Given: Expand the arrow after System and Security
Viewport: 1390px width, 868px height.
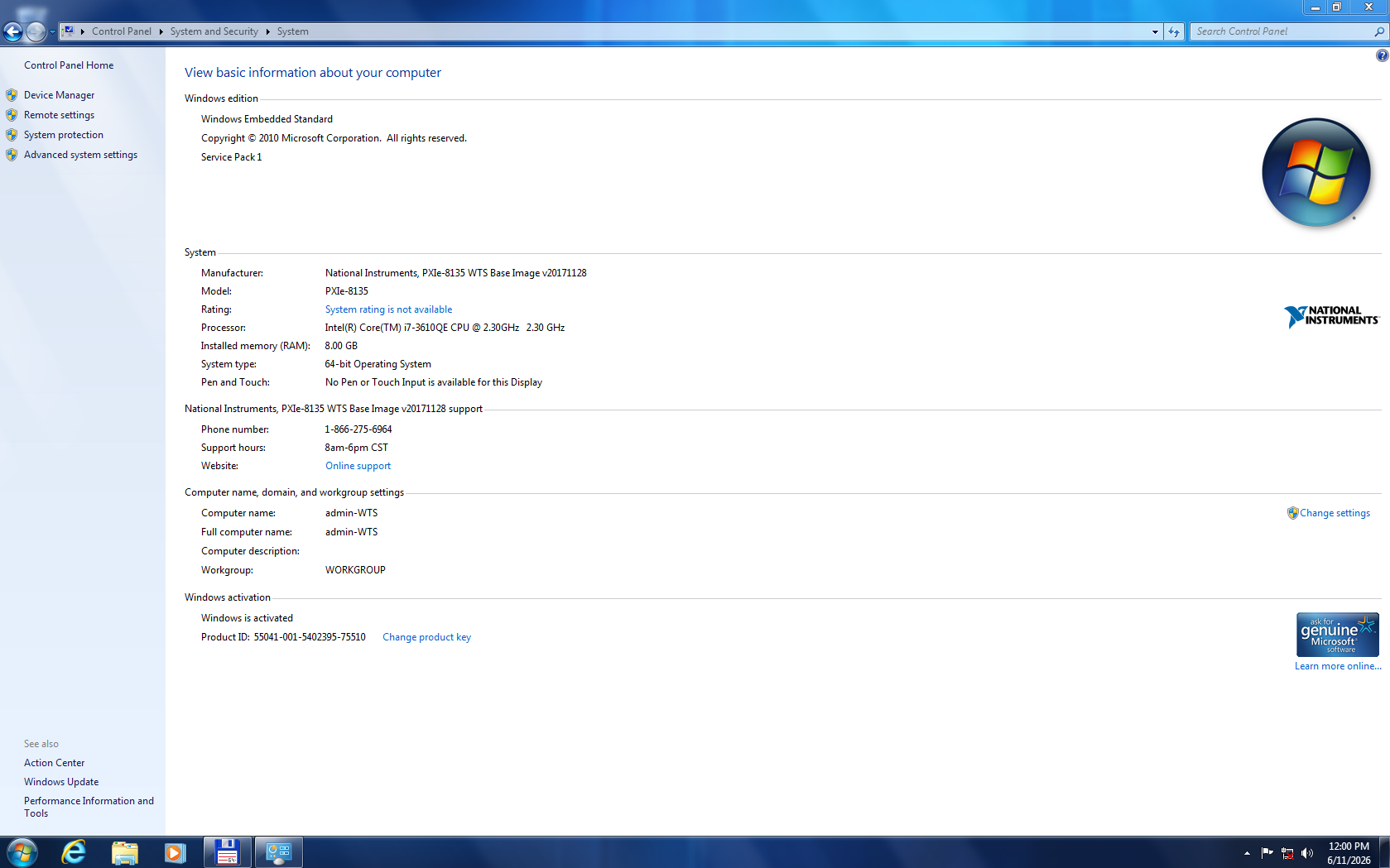Looking at the screenshot, I should (268, 31).
